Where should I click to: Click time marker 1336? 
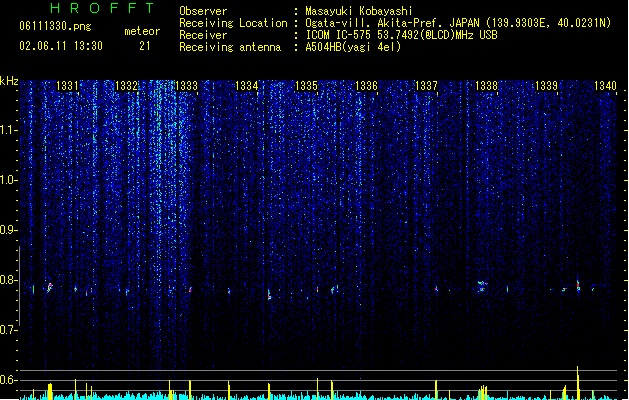point(366,86)
